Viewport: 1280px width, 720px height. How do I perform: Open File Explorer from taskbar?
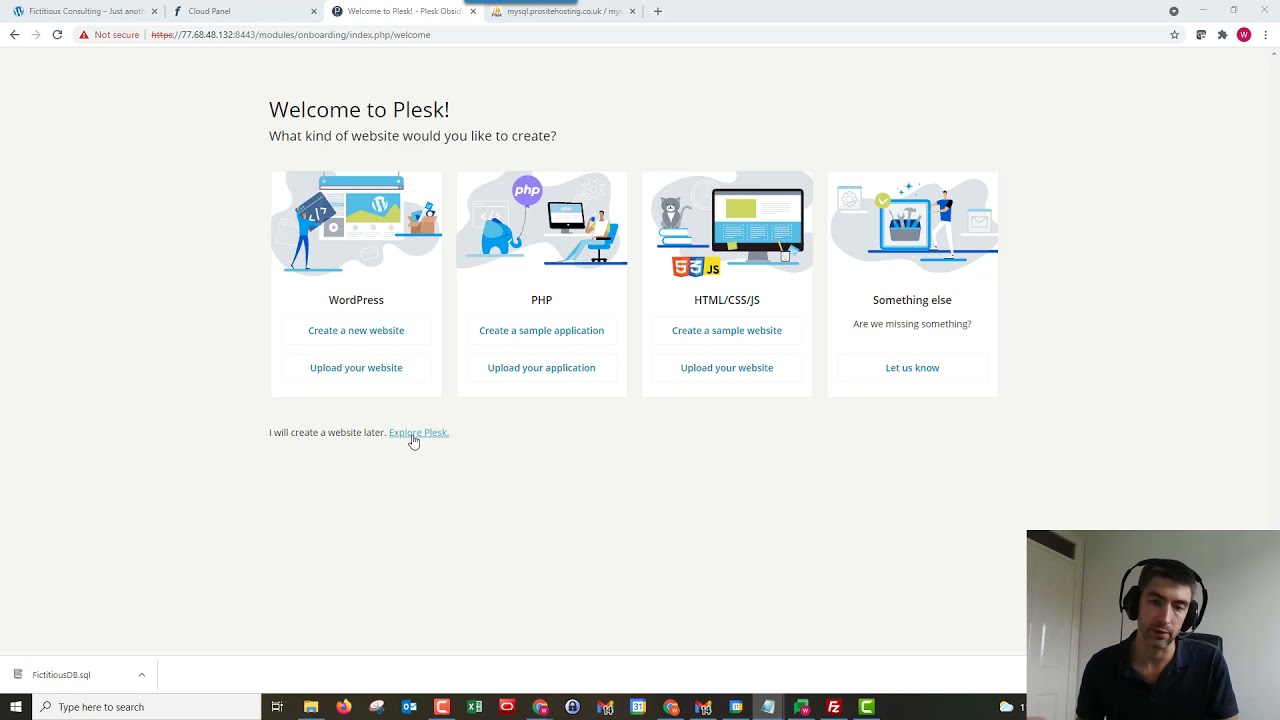pos(311,707)
